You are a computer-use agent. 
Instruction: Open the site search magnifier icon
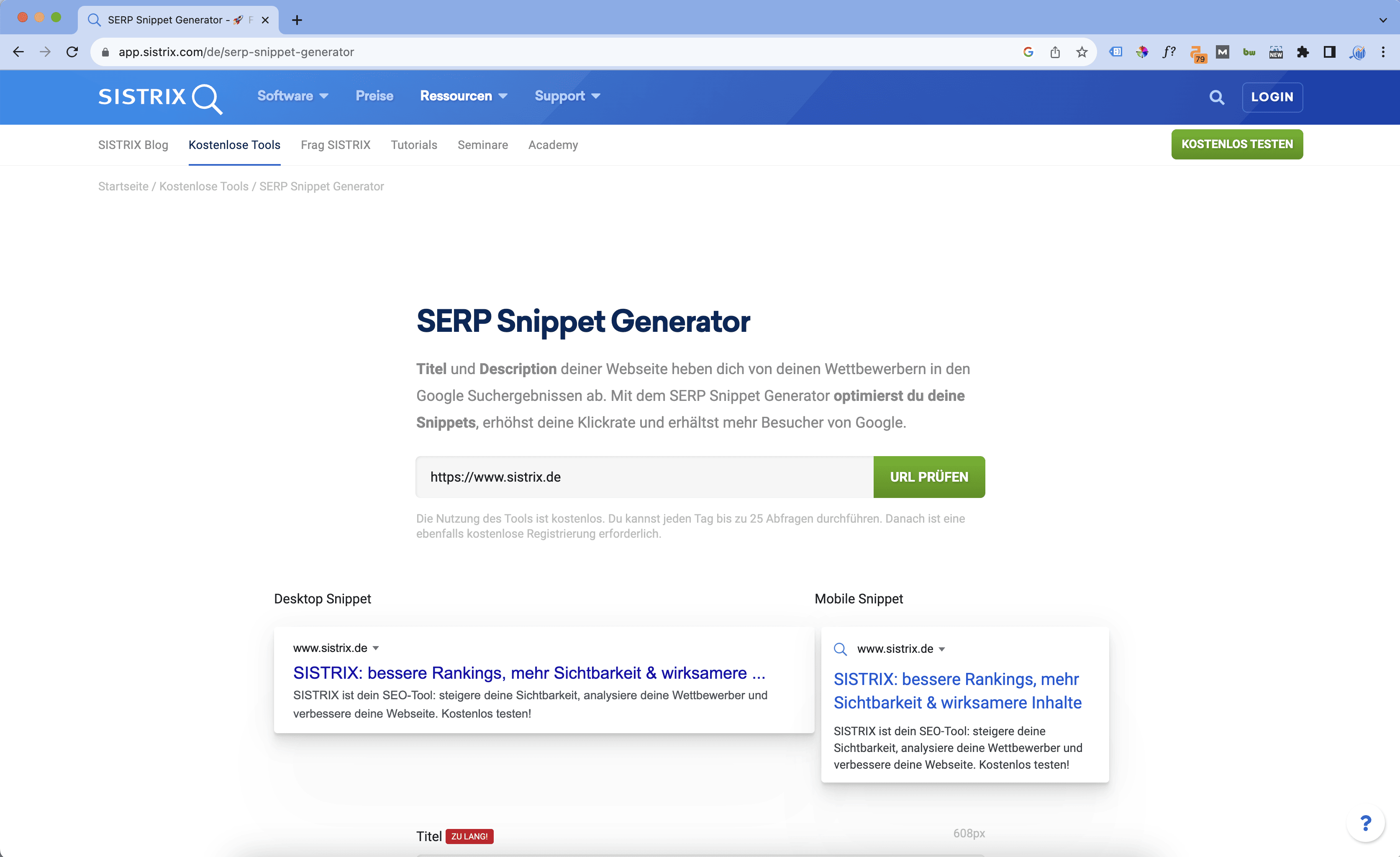tap(1216, 97)
